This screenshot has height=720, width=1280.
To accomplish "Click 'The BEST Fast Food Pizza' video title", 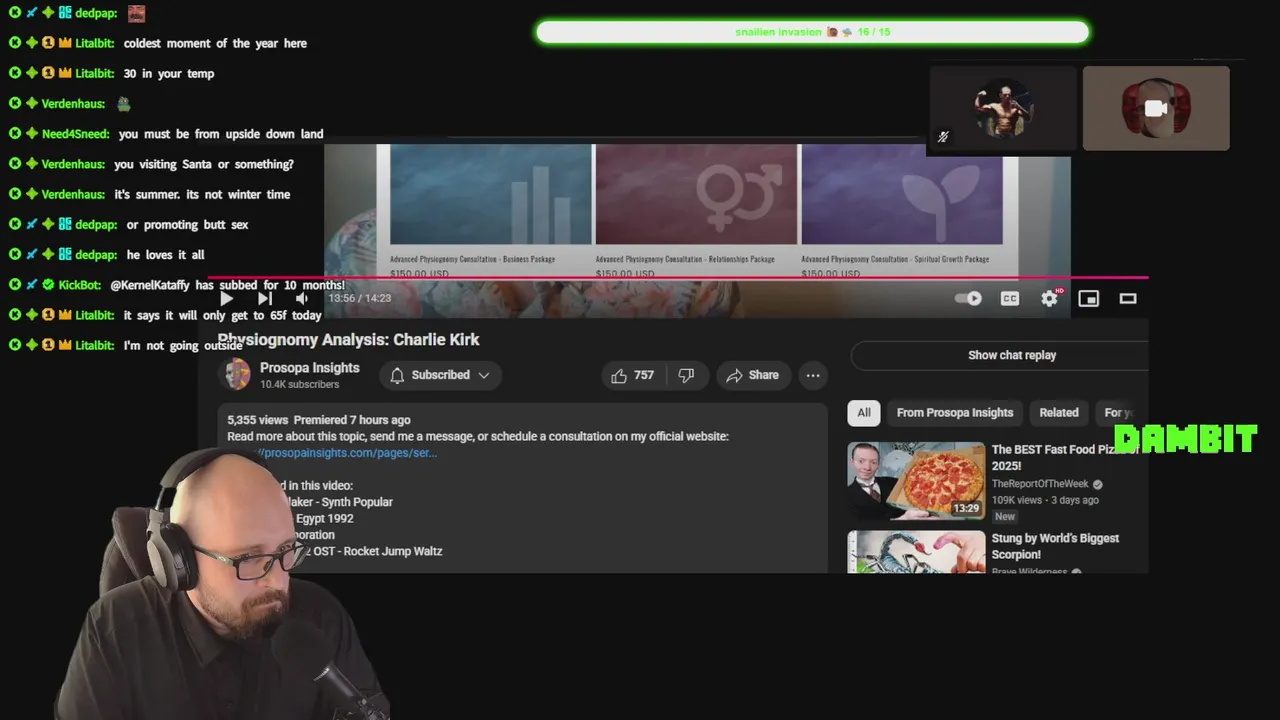I will (x=1065, y=457).
